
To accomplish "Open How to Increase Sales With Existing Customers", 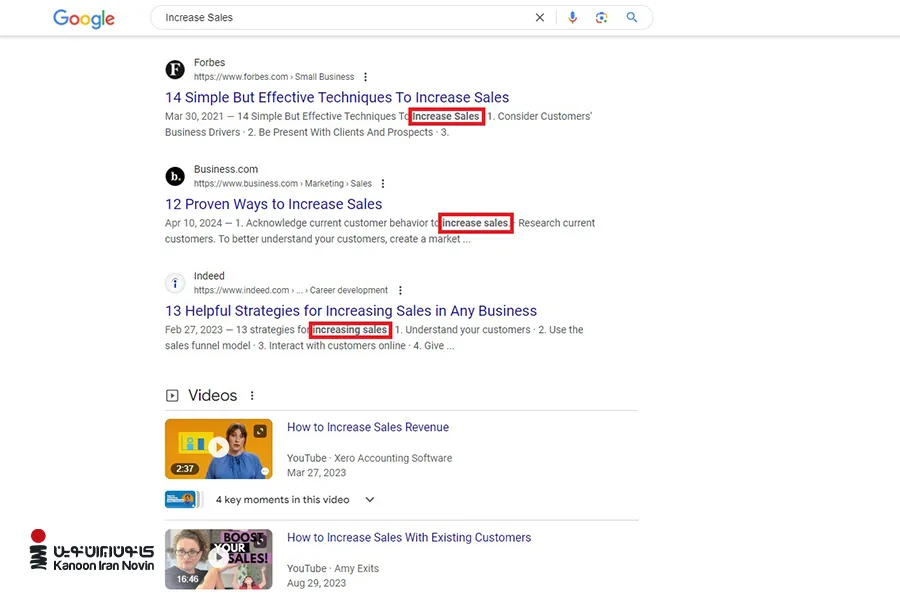I will [409, 537].
